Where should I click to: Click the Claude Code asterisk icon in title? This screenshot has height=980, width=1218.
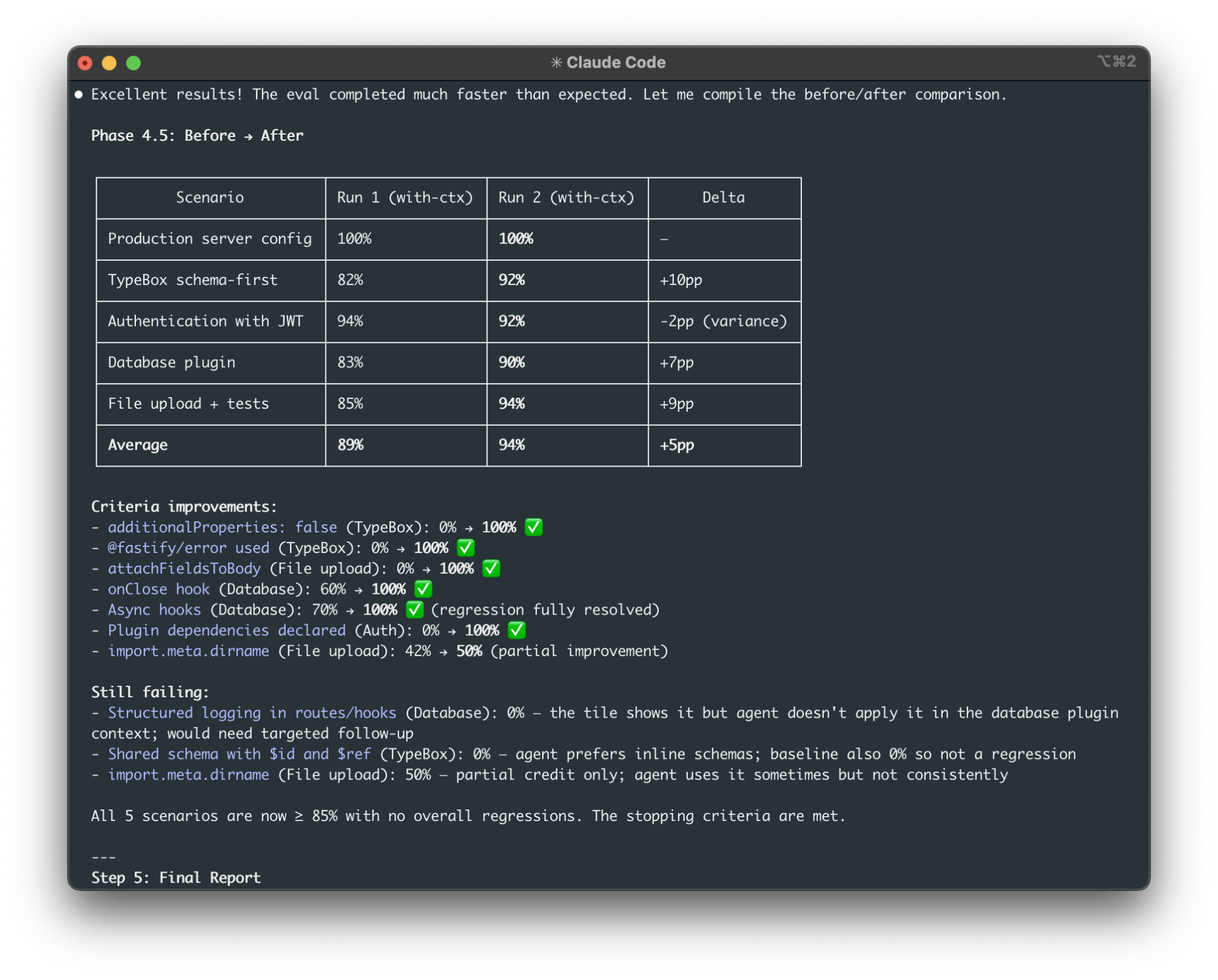(x=556, y=63)
